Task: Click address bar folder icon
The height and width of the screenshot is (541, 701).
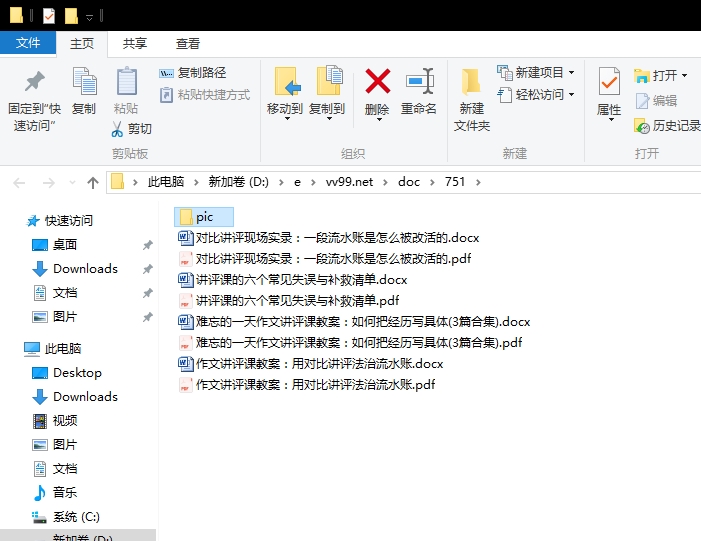Action: [x=117, y=182]
